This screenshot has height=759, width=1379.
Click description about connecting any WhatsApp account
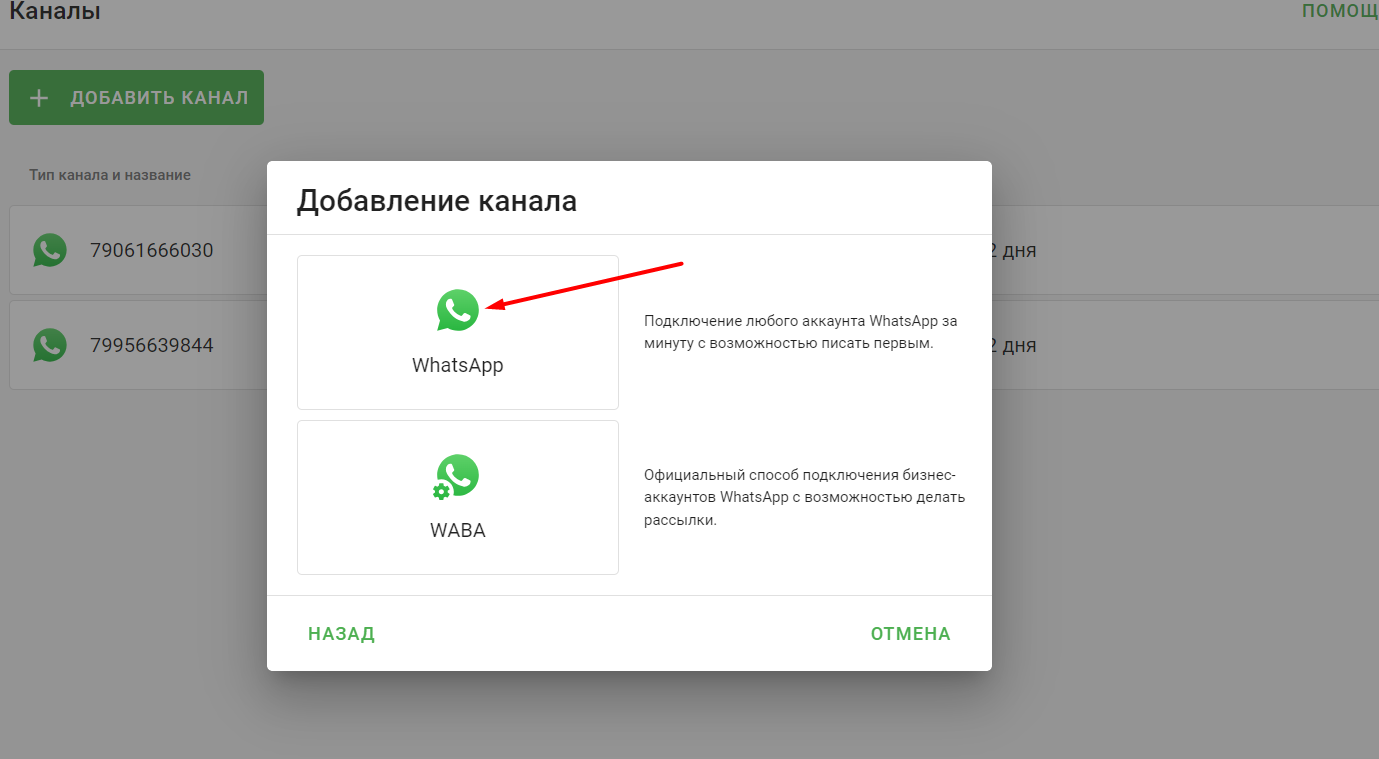click(801, 332)
